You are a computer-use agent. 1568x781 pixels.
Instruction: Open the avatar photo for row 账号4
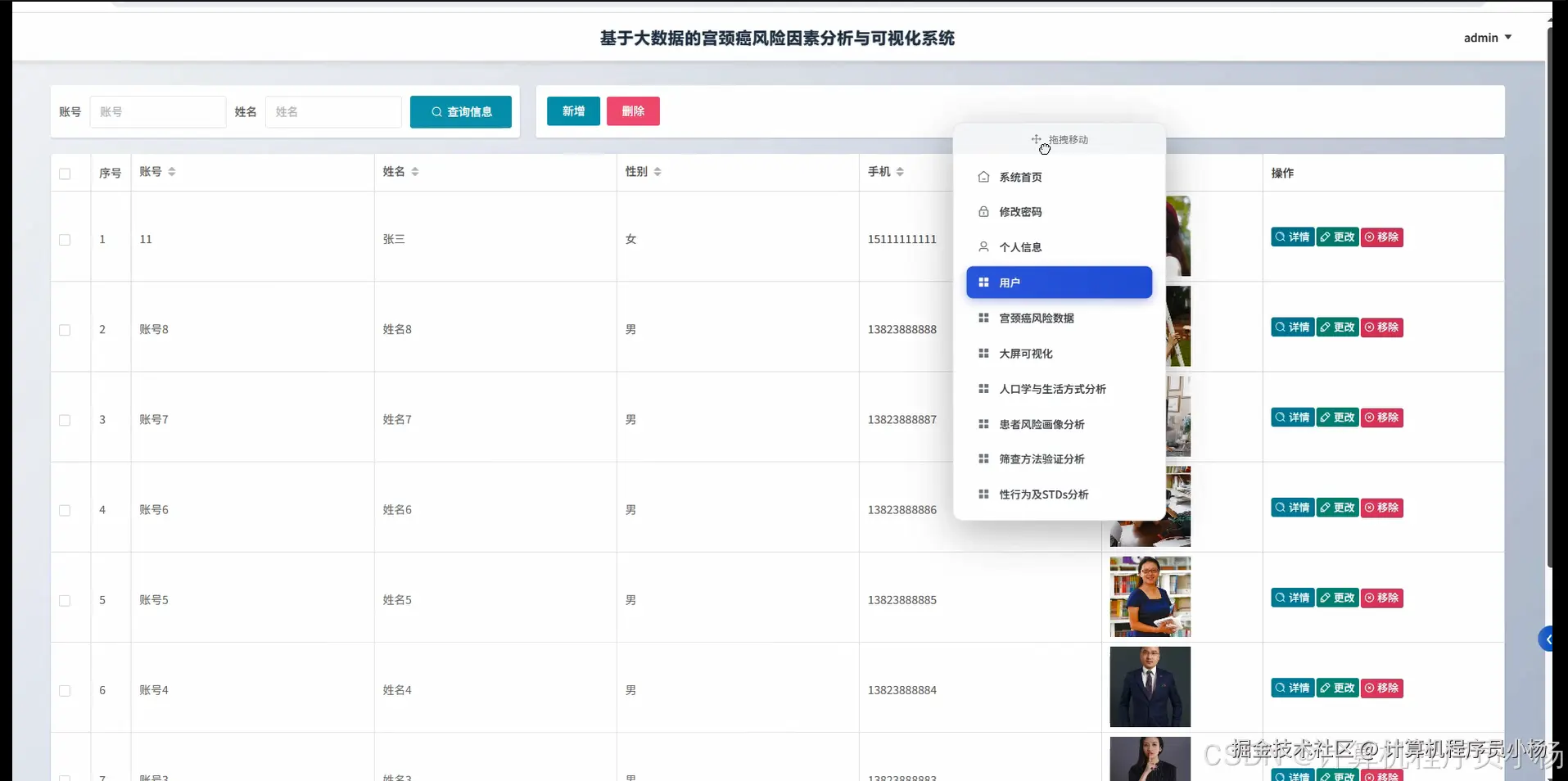[1150, 687]
